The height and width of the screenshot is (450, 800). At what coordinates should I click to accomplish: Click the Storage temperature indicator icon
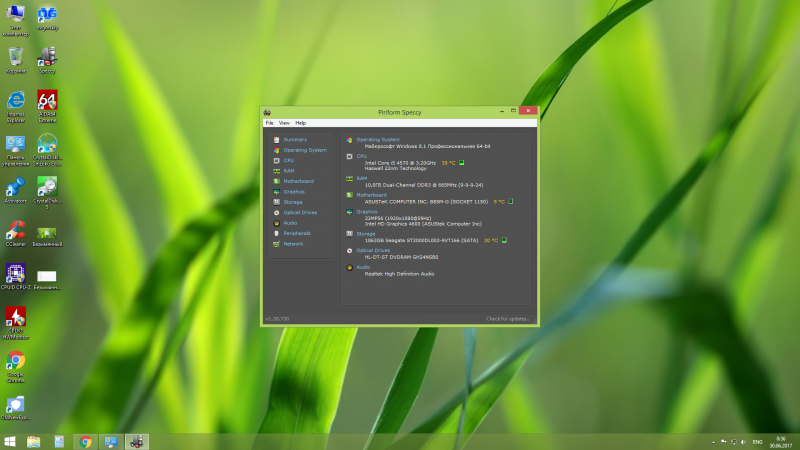pyautogui.click(x=504, y=240)
